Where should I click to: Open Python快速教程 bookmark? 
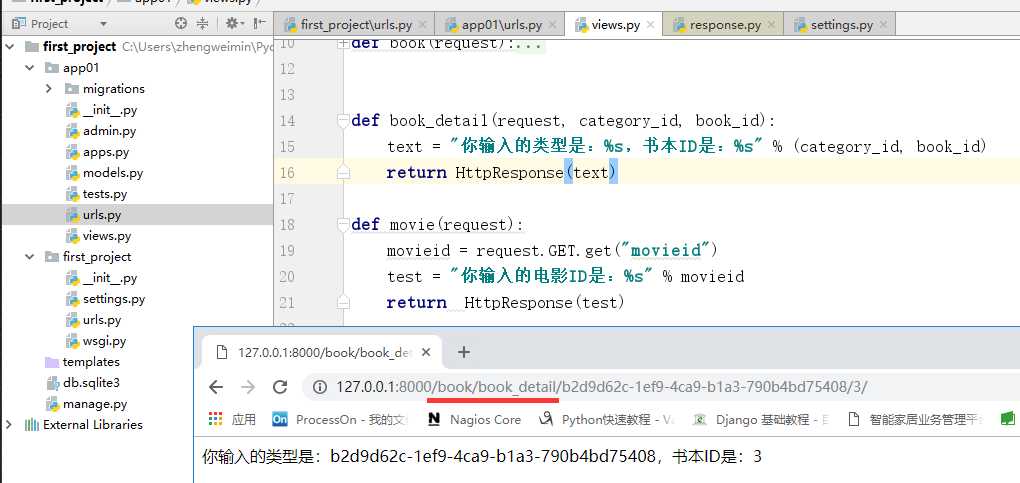[x=607, y=420]
